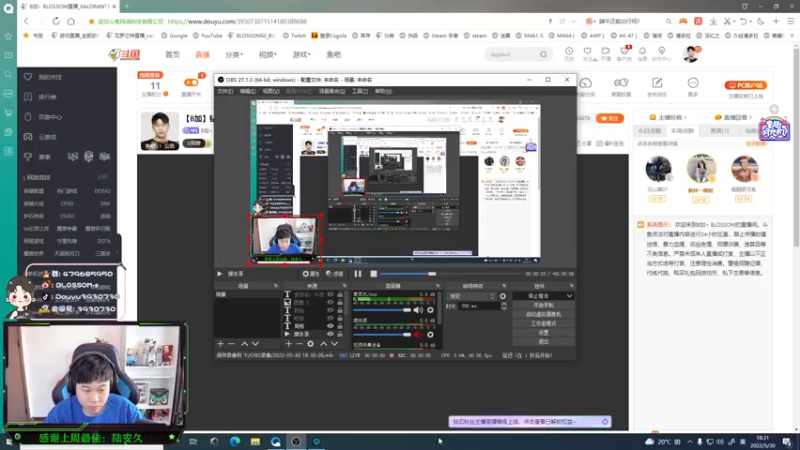The image size is (800, 450).
Task: Move scene up in Scenes panel
Action: click(x=244, y=344)
